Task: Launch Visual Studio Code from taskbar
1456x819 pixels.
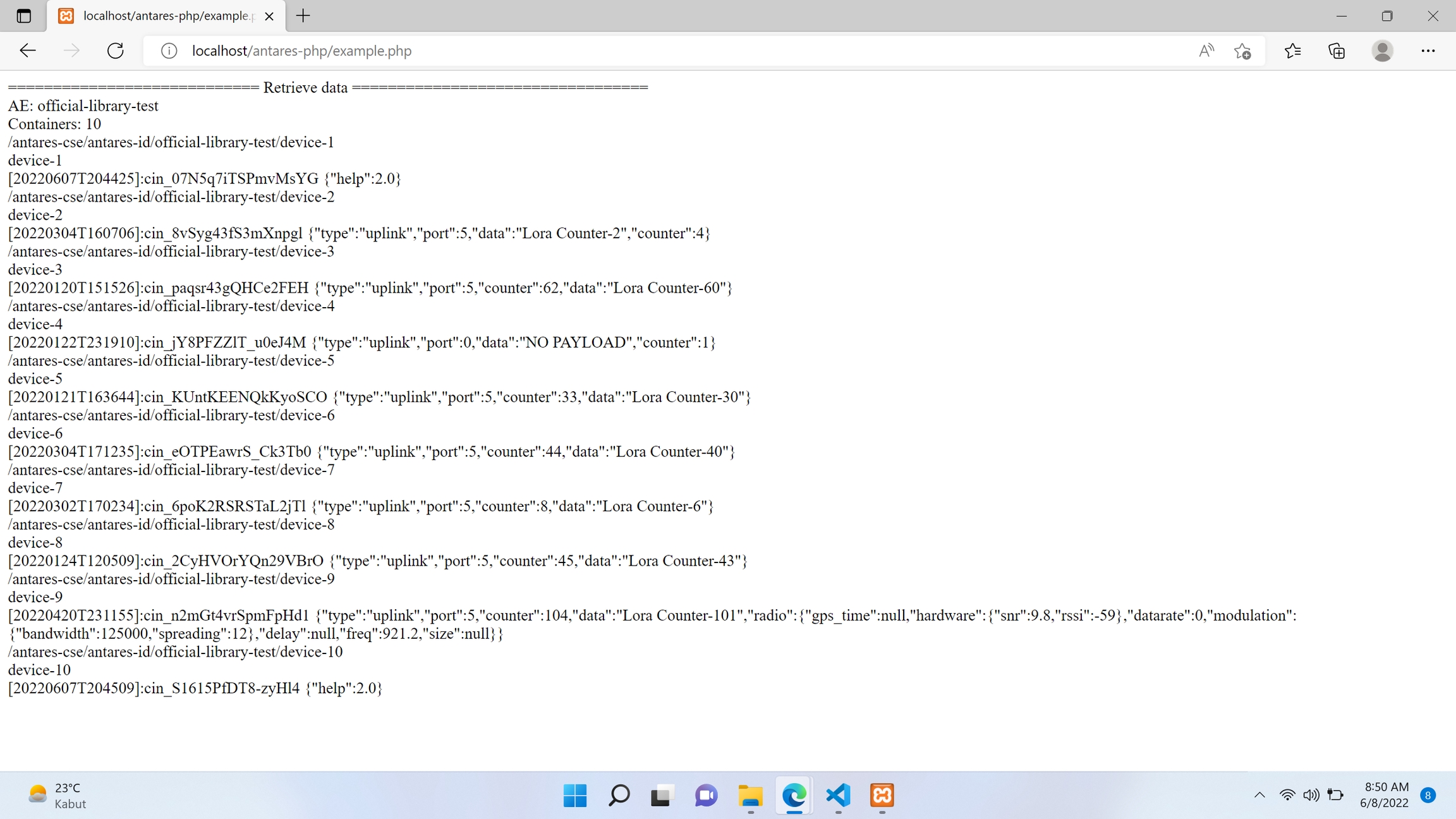Action: [x=838, y=795]
